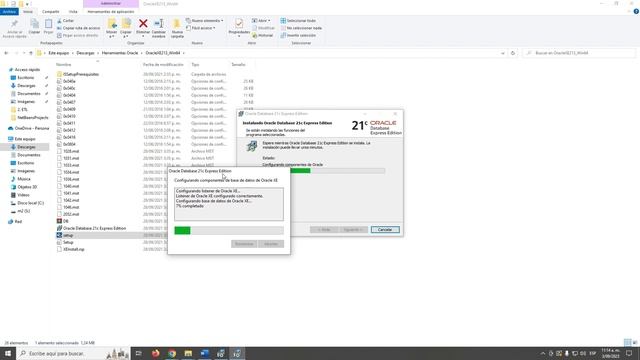Screen dimensions: 640x360
Task: Open Nuevo elemento dropdown
Action: coord(204,20)
